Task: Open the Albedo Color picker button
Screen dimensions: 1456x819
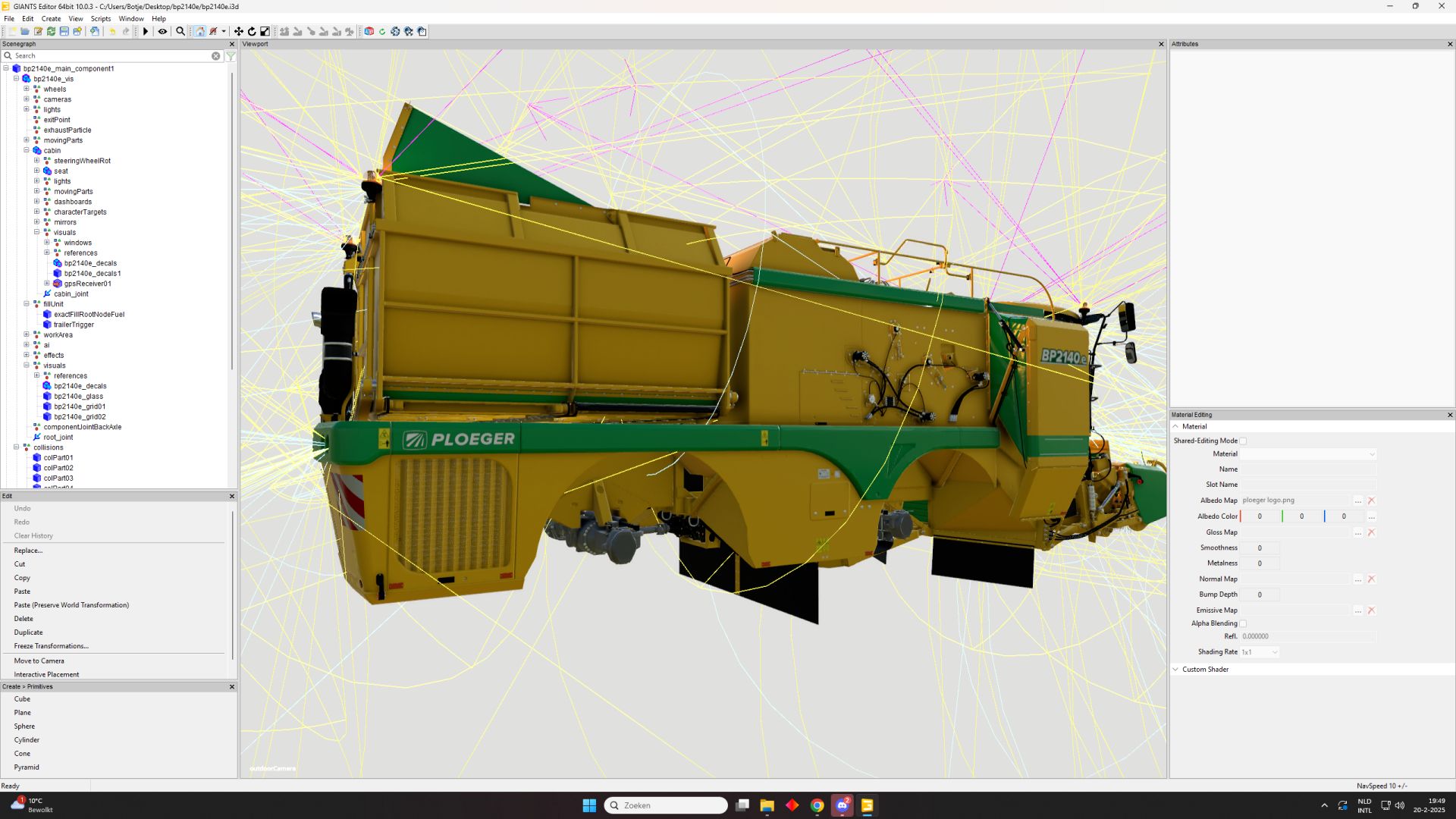Action: click(x=1371, y=516)
